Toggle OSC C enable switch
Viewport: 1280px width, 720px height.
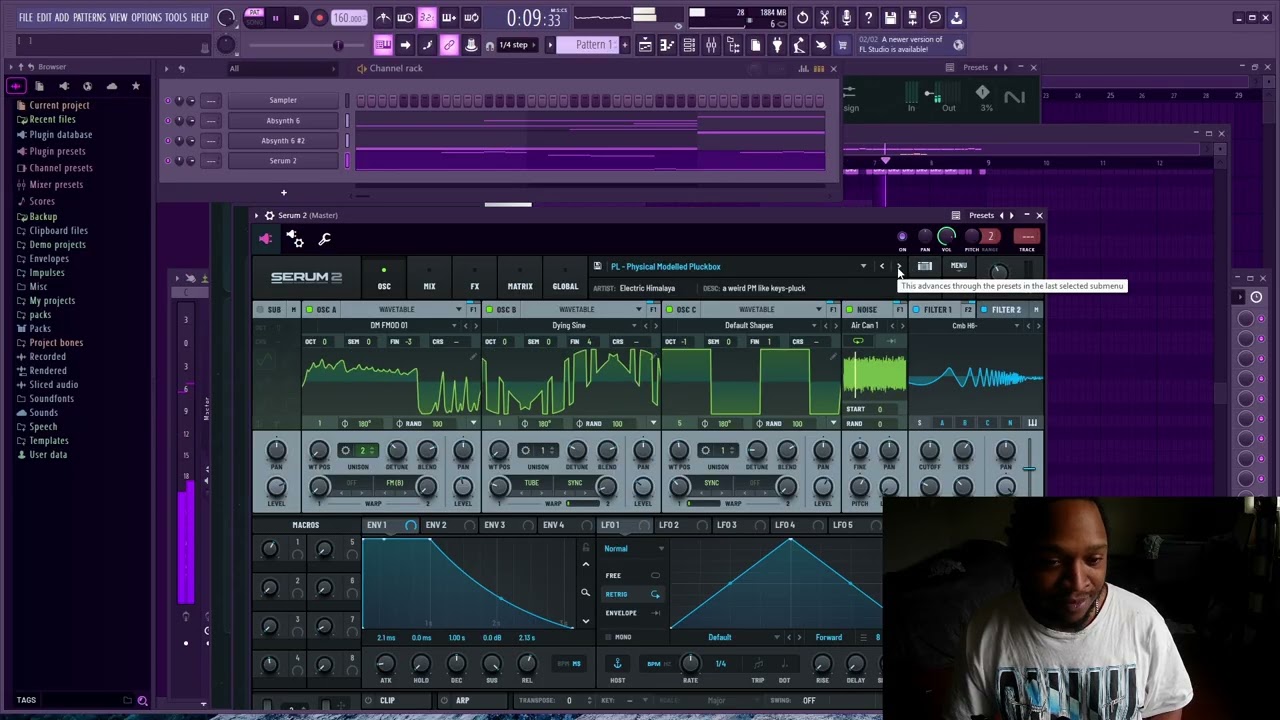click(x=669, y=310)
